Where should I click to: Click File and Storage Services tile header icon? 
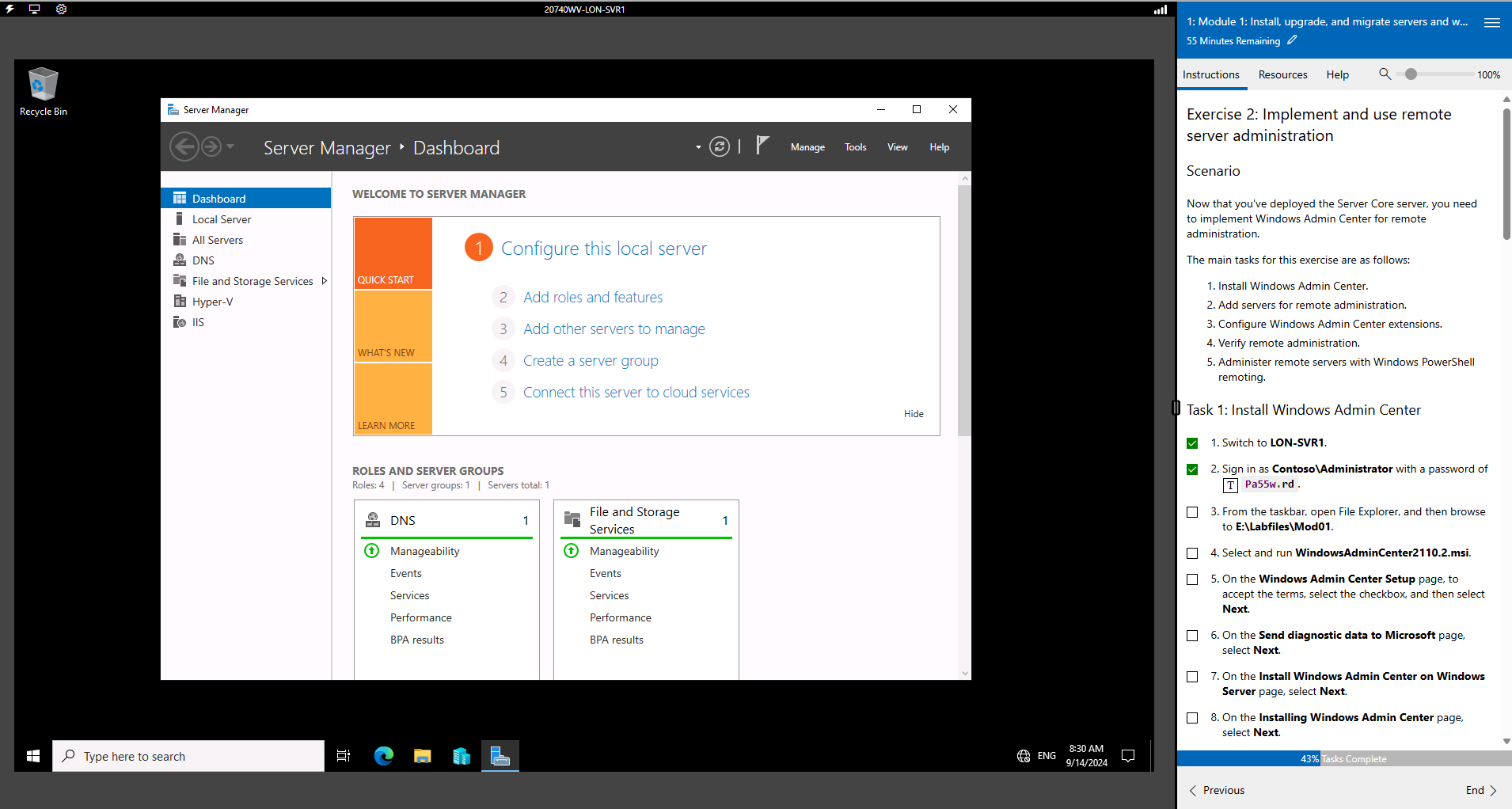(x=572, y=519)
